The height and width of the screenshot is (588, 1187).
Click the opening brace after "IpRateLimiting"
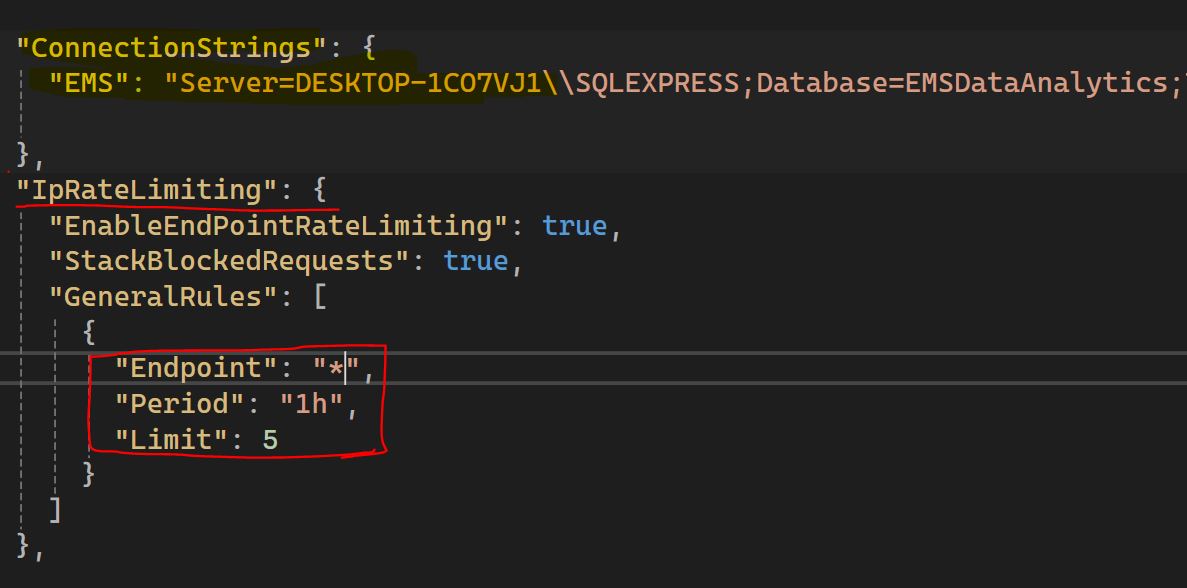[x=320, y=189]
